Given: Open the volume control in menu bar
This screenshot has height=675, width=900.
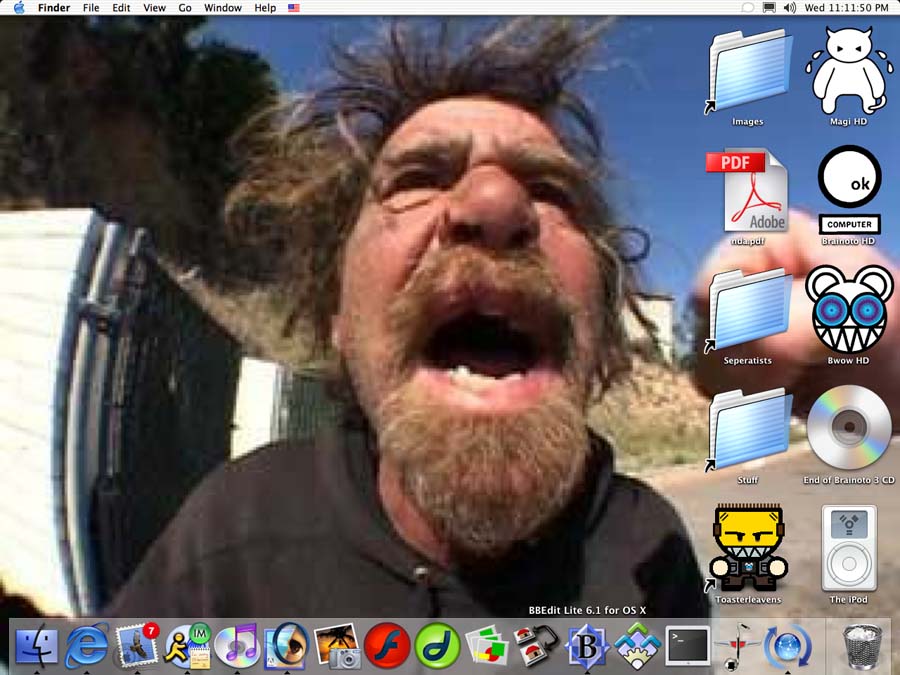Looking at the screenshot, I should (790, 8).
